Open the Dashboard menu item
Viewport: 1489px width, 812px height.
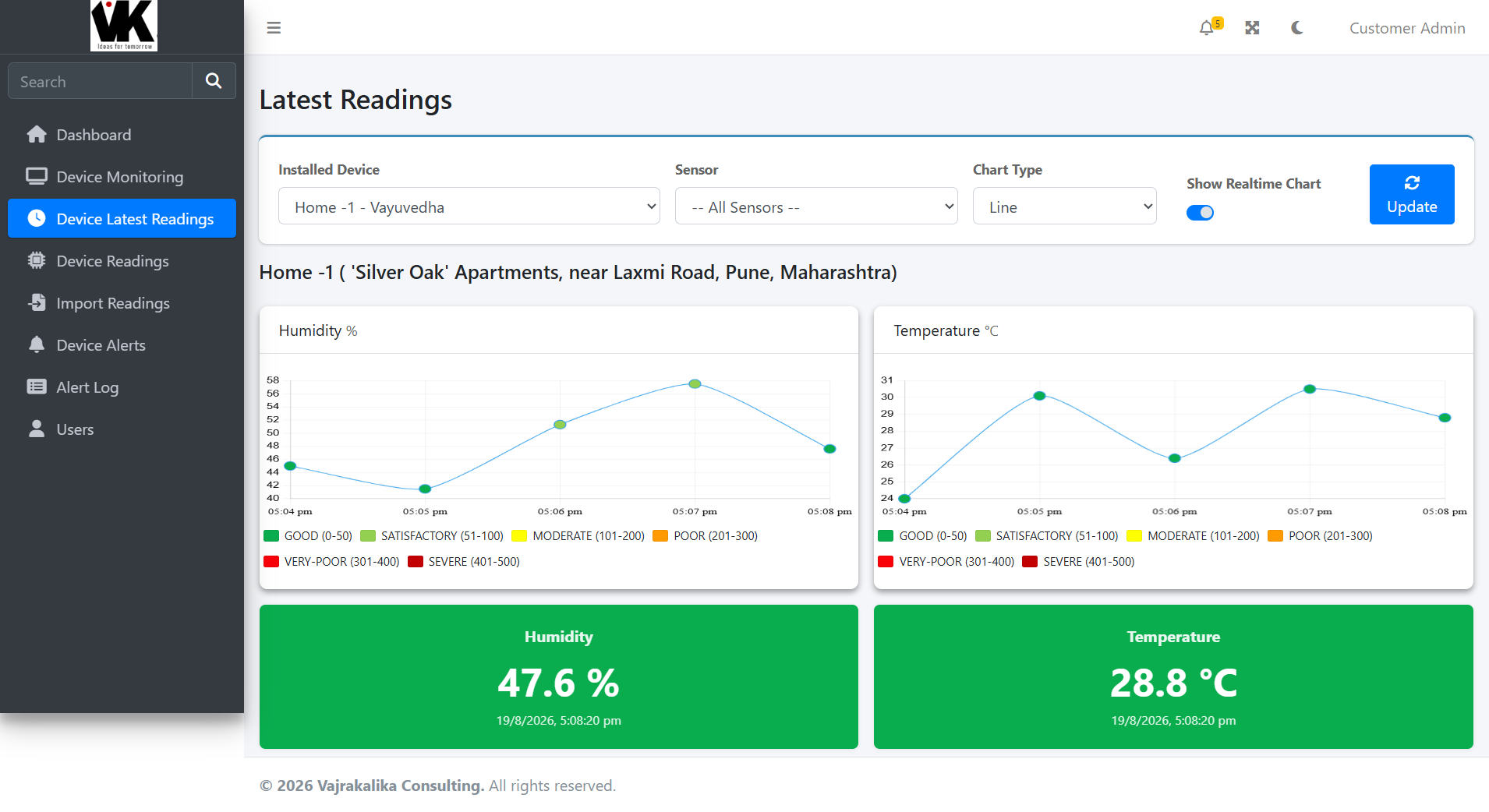pos(122,135)
